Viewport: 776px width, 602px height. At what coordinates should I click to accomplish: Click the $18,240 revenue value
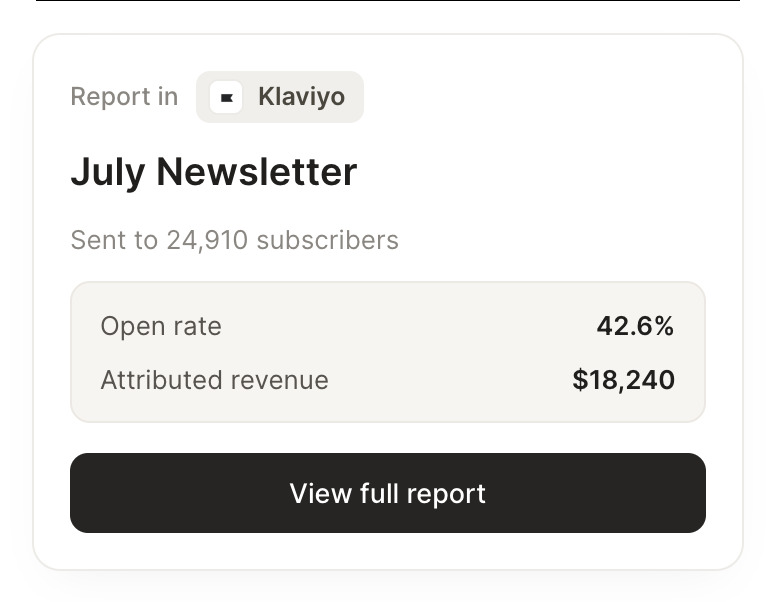coord(624,380)
